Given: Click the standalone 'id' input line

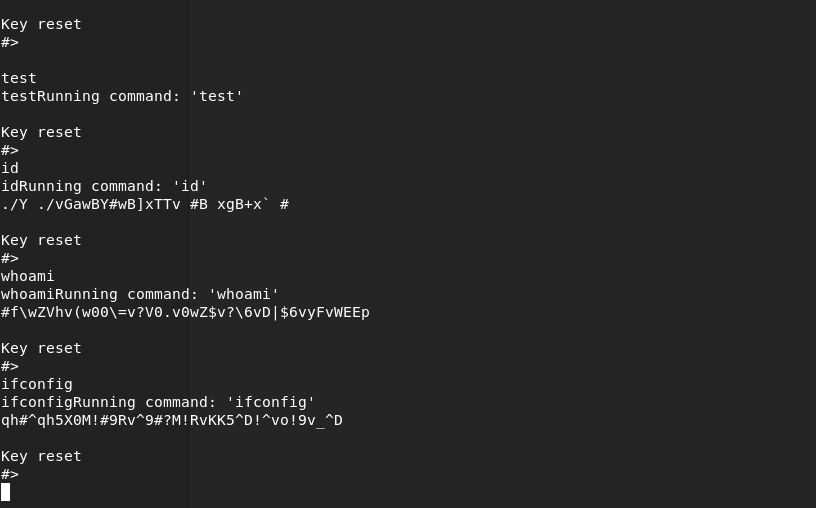Looking at the screenshot, I should click(10, 168).
